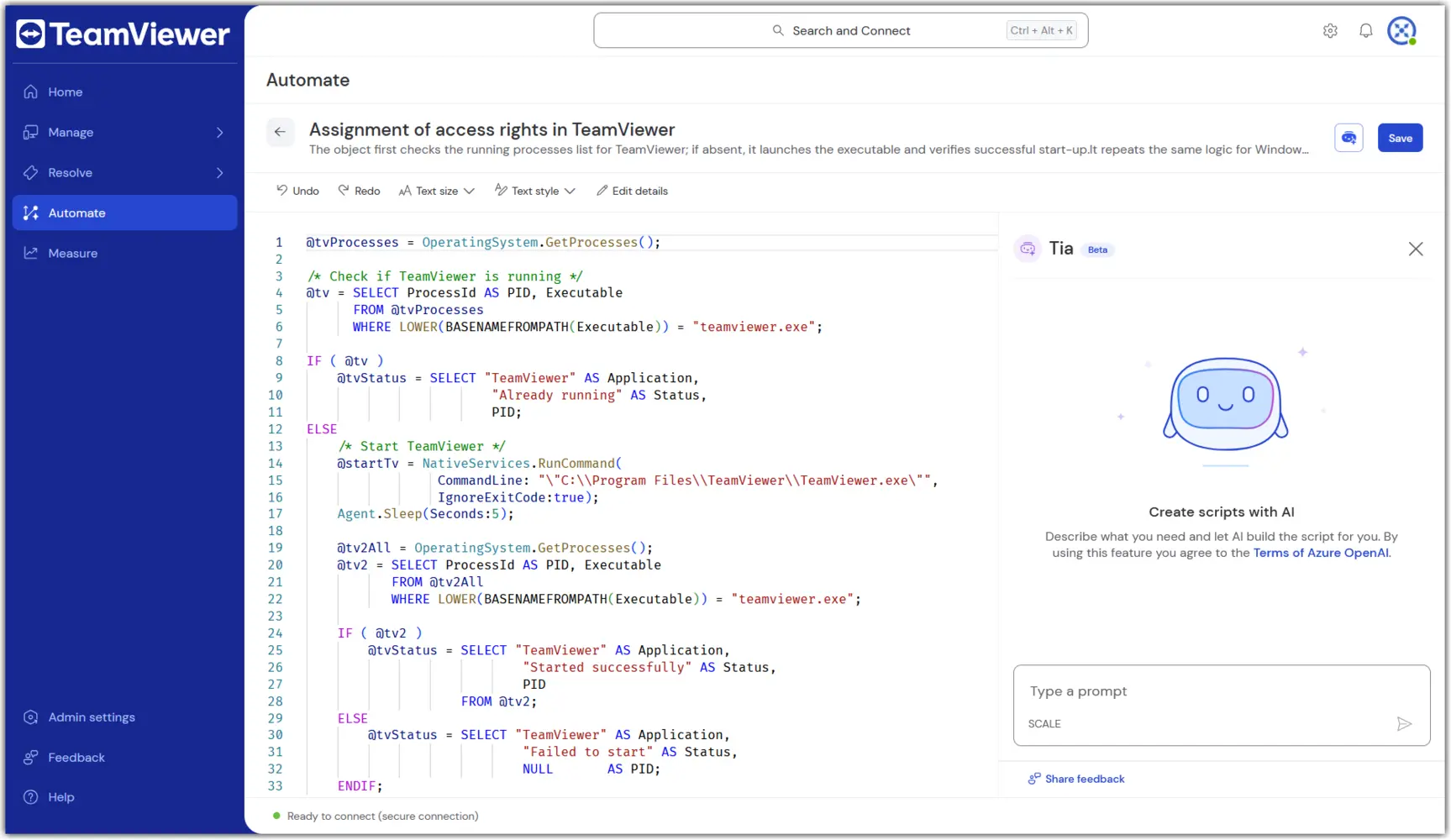Click the 'Agent.Sleep(Seconds:5);' line
Image resolution: width=1451 pixels, height=840 pixels.
click(425, 514)
